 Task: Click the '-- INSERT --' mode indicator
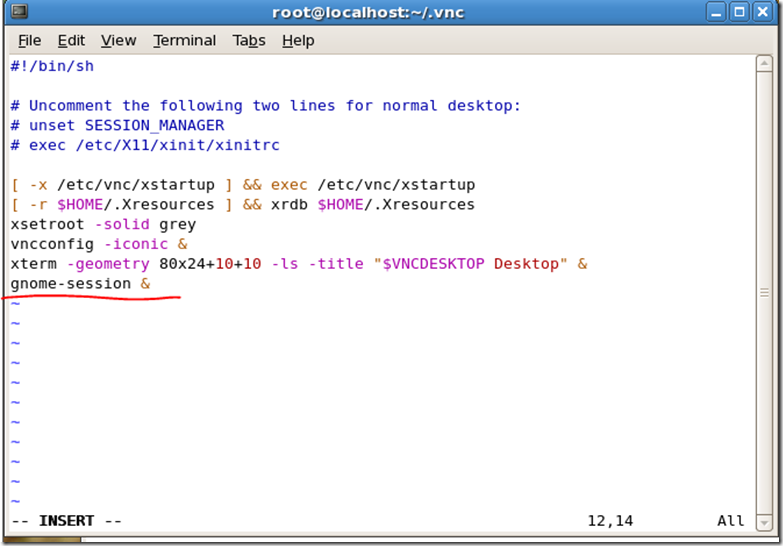coord(66,521)
